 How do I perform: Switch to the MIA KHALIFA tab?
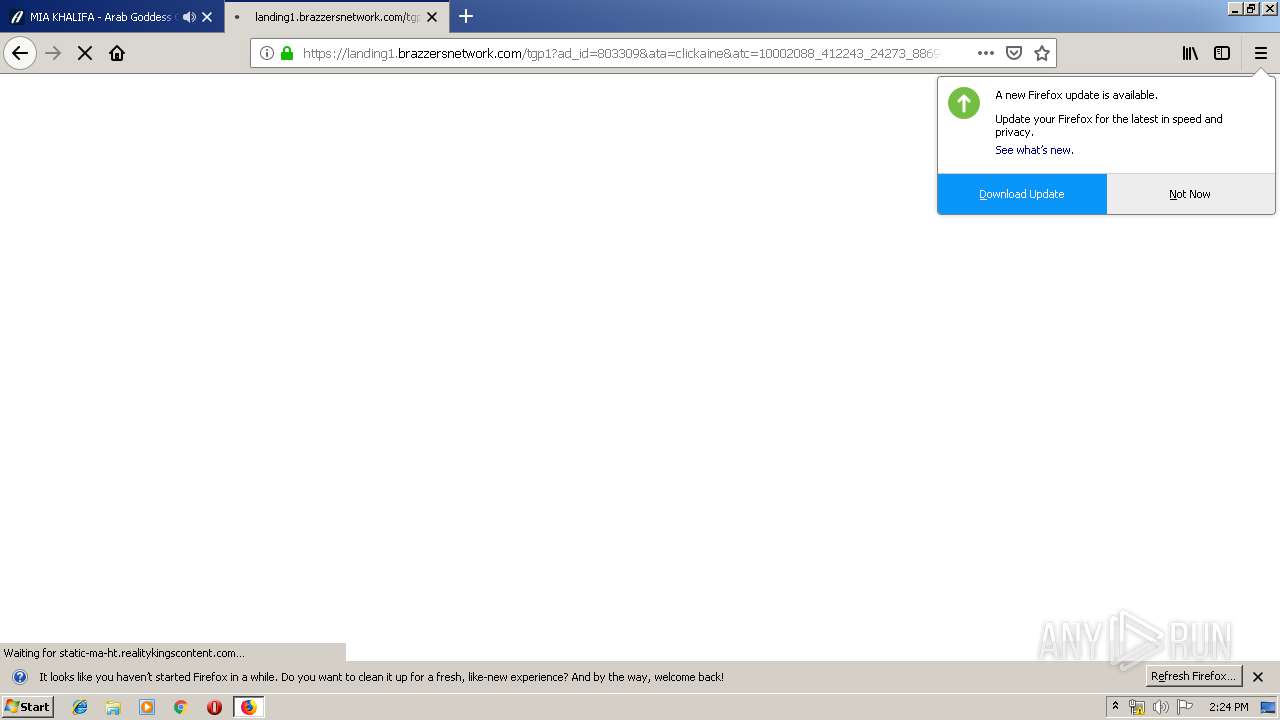click(x=100, y=17)
